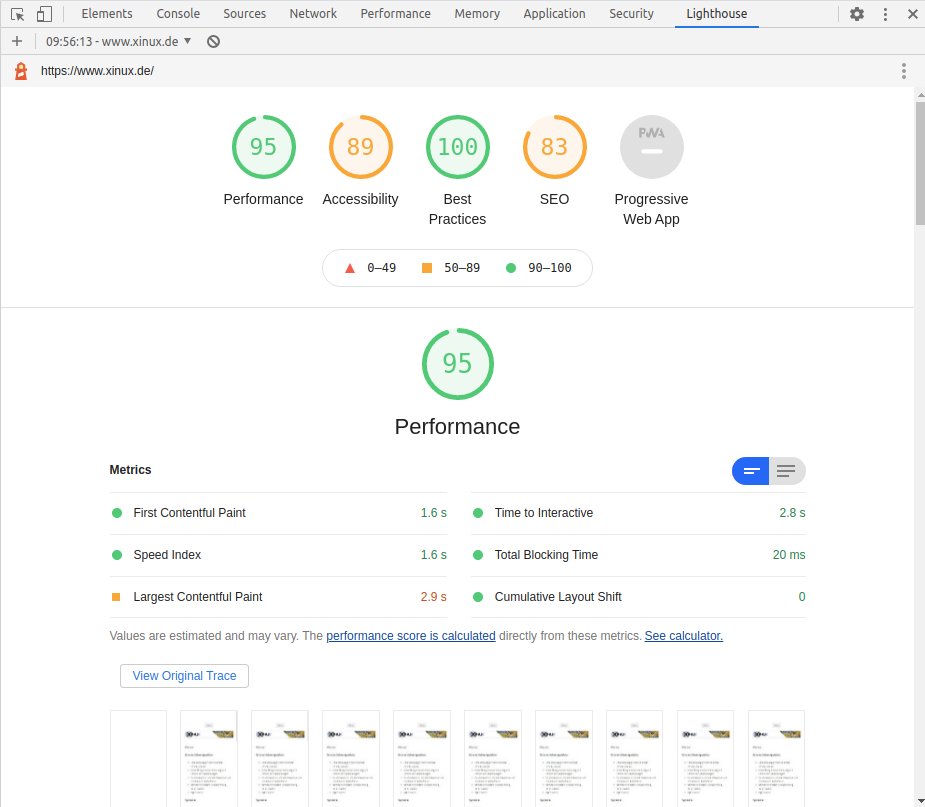Switch metrics to compact summary view

click(x=751, y=471)
